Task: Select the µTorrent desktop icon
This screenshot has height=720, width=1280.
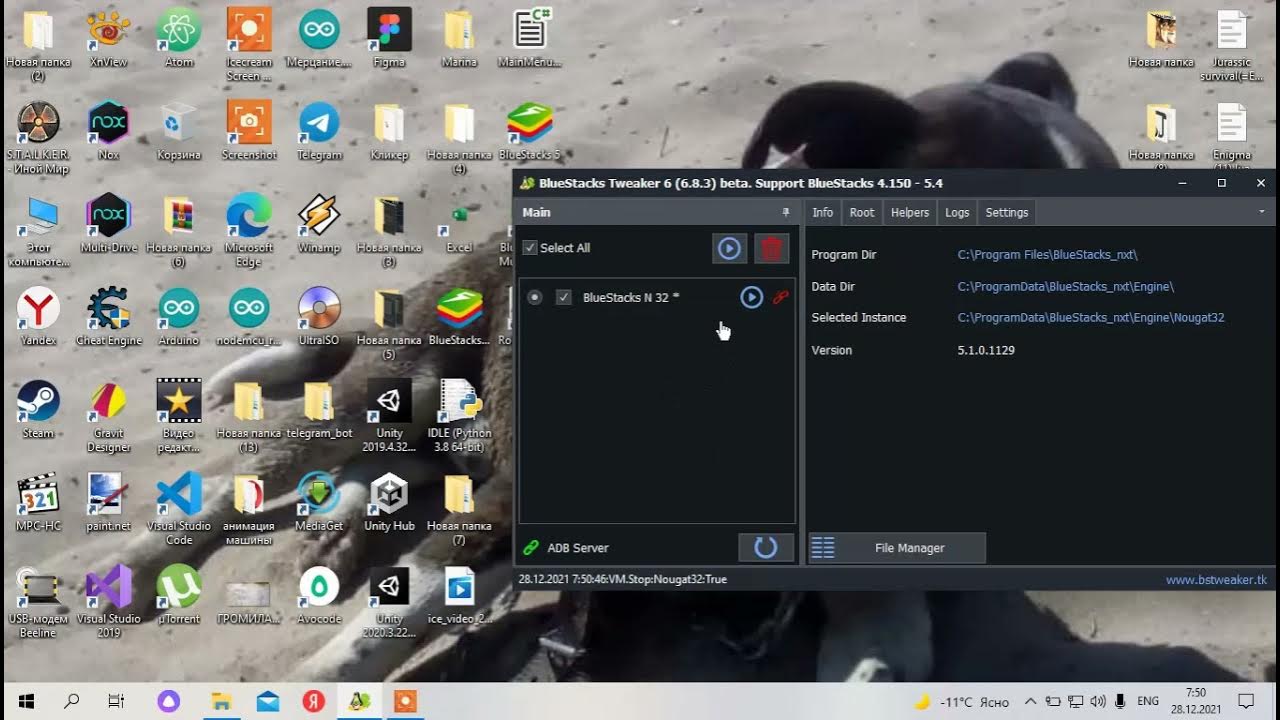Action: point(179,595)
